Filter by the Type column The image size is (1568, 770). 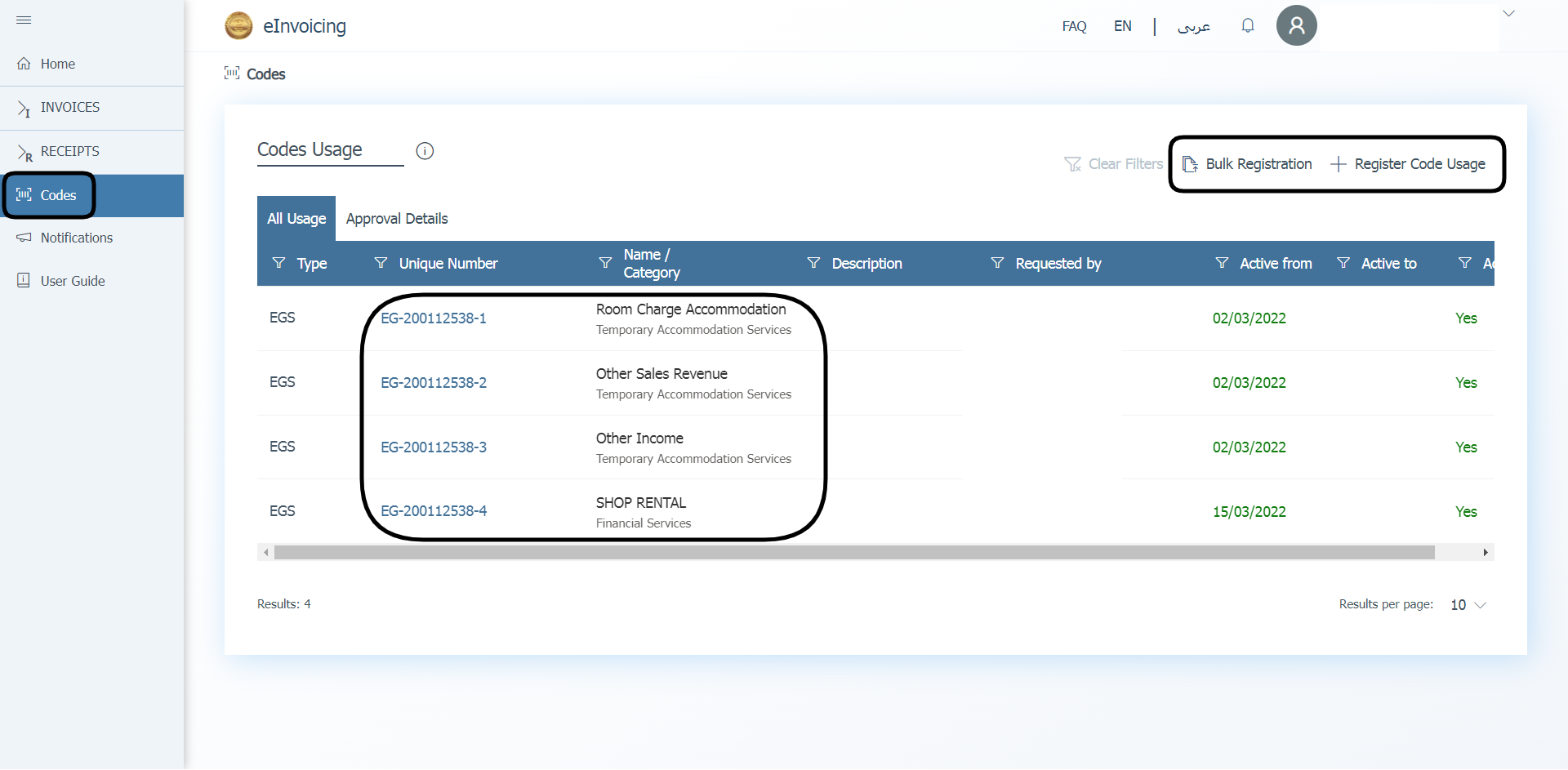[x=278, y=263]
